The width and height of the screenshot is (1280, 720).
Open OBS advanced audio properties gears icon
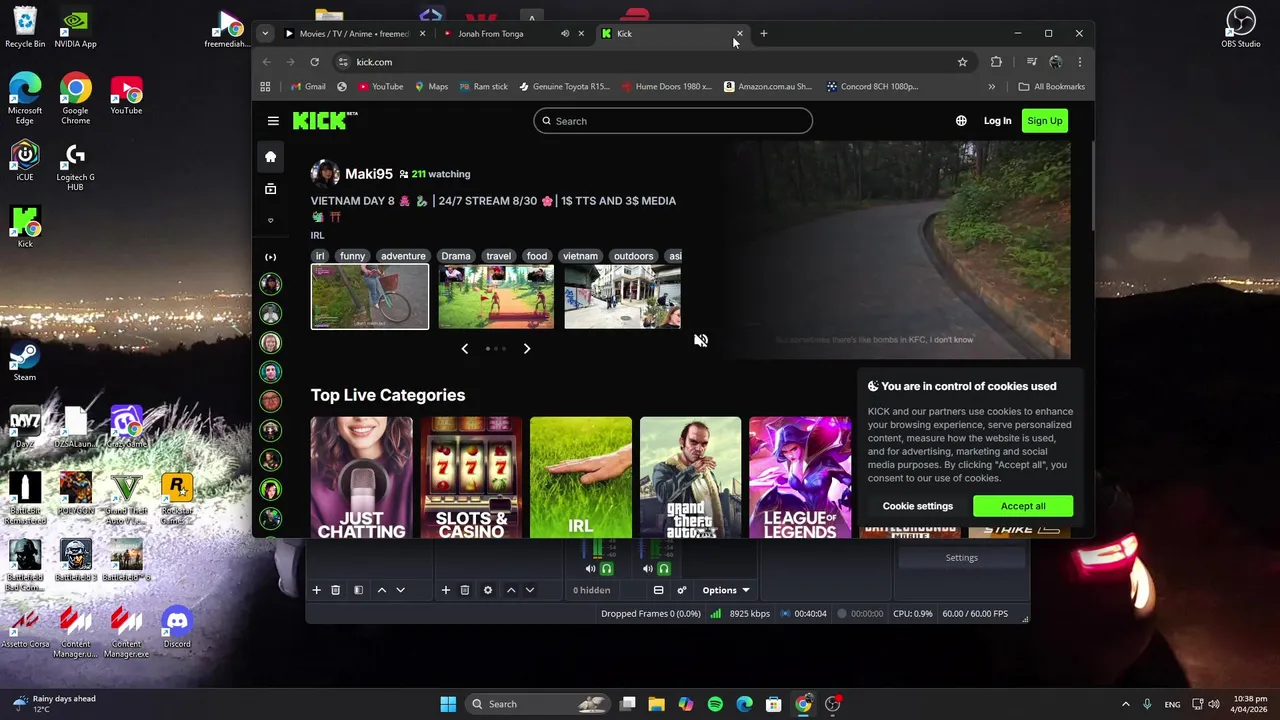coord(682,590)
